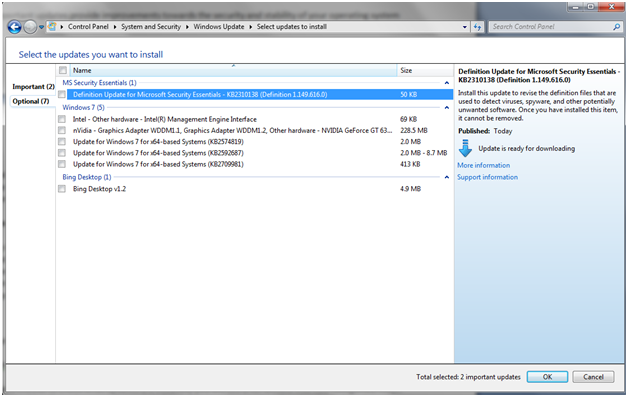
Task: Select Update for Windows 7 KB2592687 row
Action: [x=260, y=153]
